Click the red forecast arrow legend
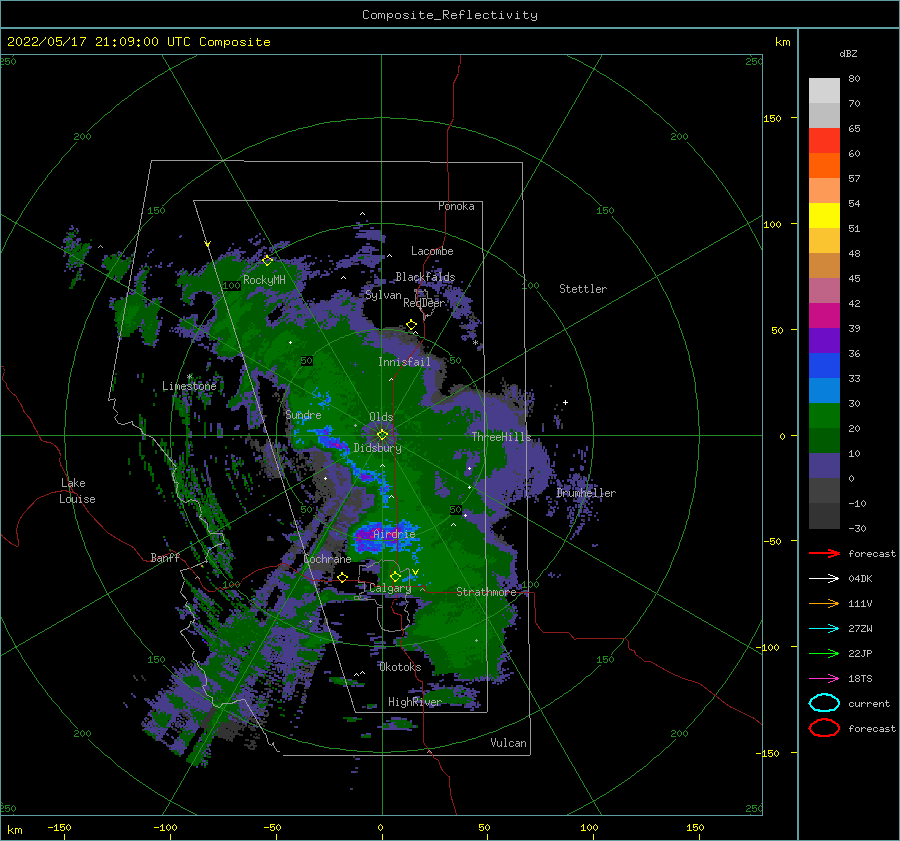This screenshot has width=900, height=841. tap(824, 553)
